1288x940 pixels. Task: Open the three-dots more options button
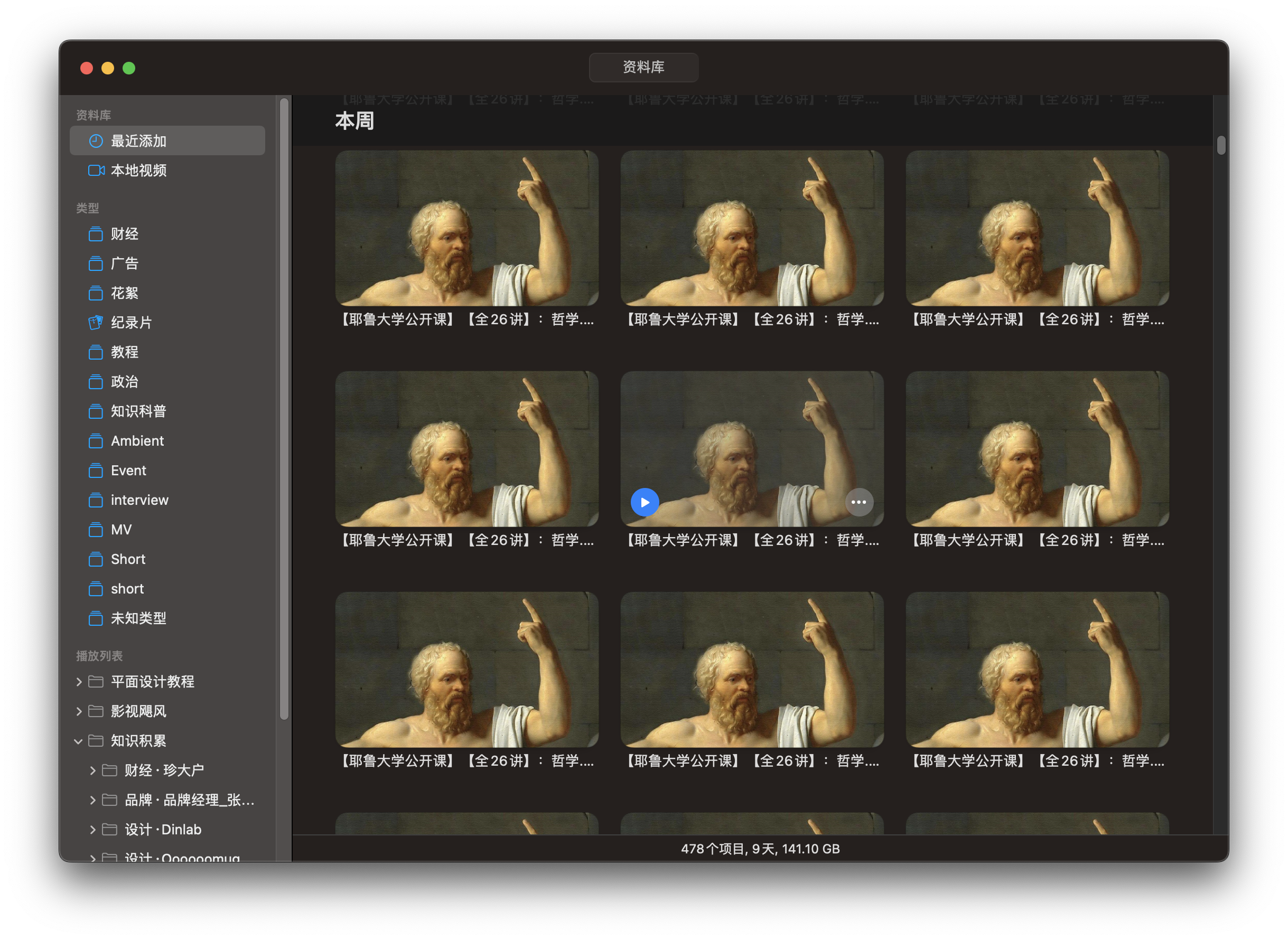click(x=858, y=502)
